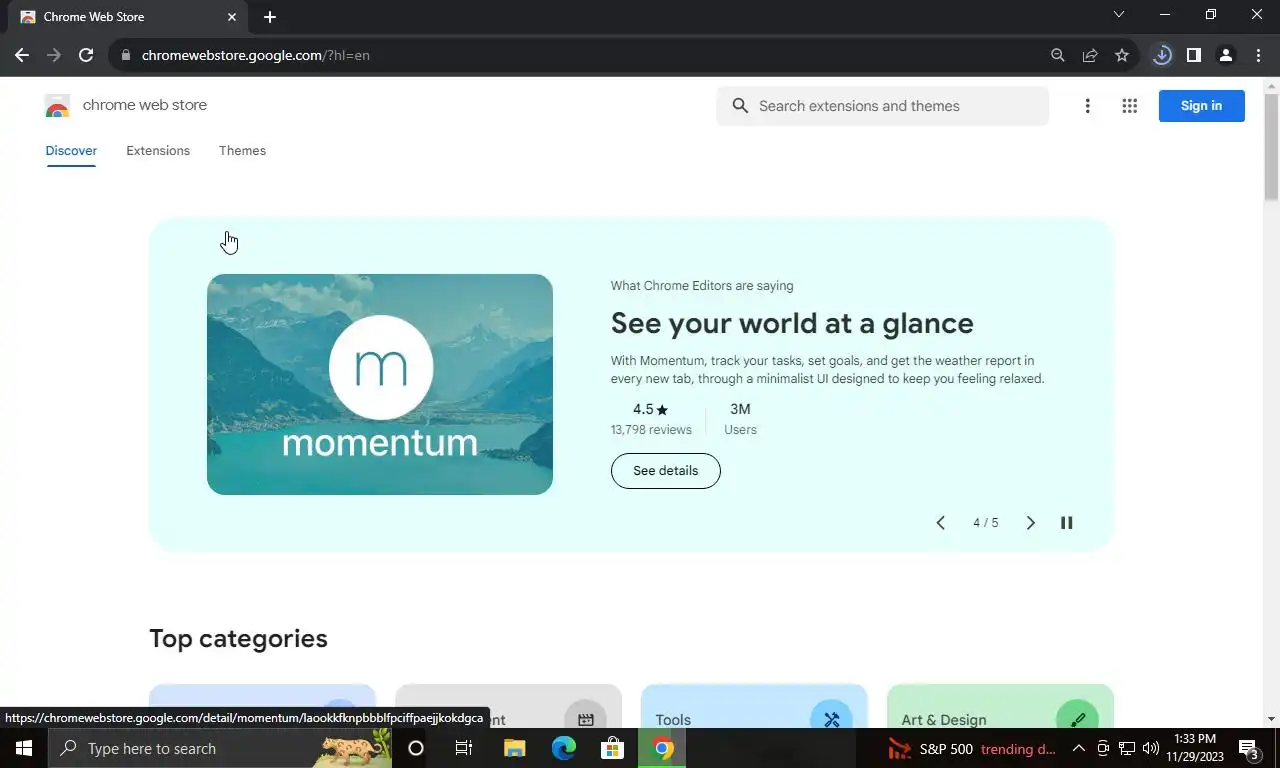Bookmark this tab with the star
The height and width of the screenshot is (768, 1280).
coord(1122,55)
